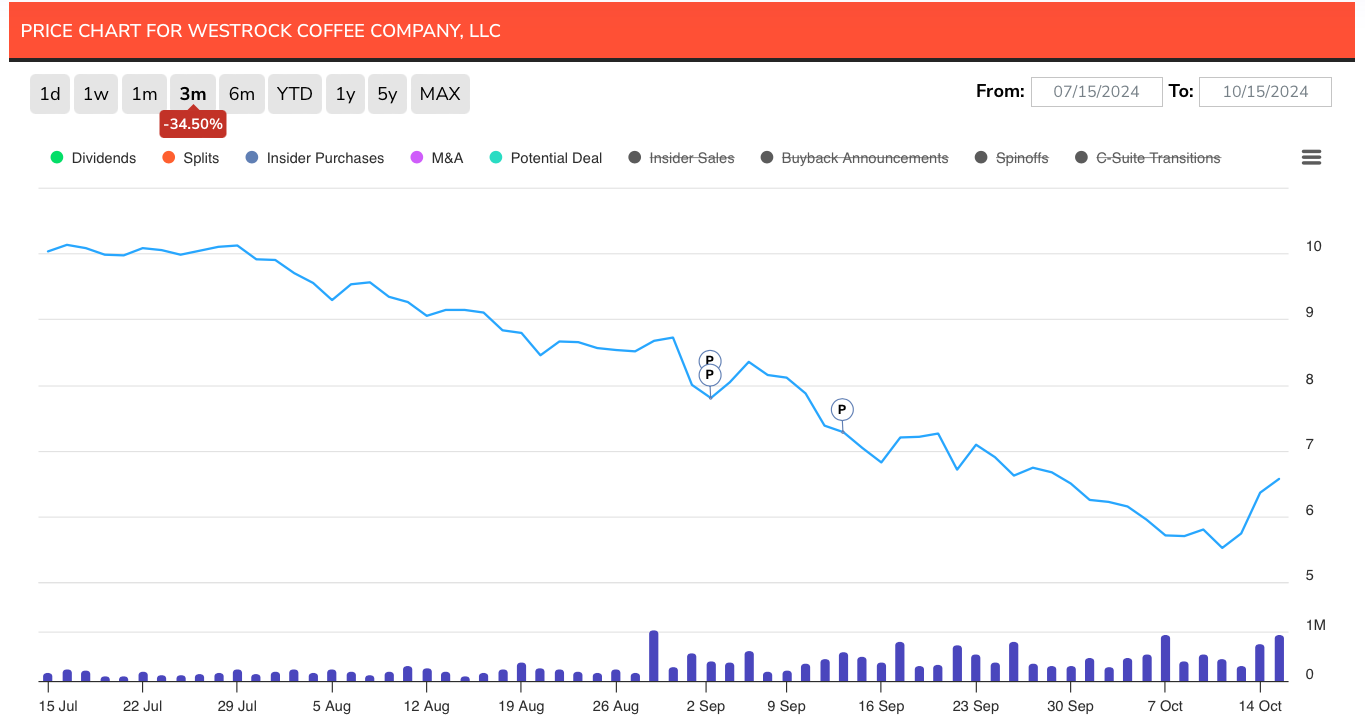Click the -34.50% change badge
Viewport: 1365px width, 724px height.
coord(193,124)
